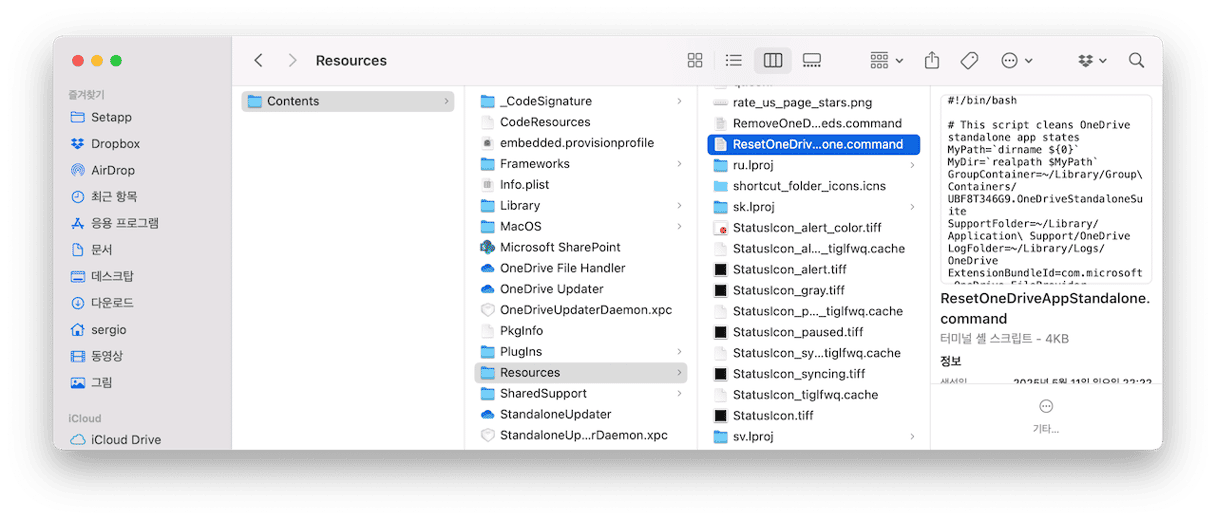The height and width of the screenshot is (520, 1216).
Task: Select the _CodeSignature folder
Action: [x=580, y=101]
